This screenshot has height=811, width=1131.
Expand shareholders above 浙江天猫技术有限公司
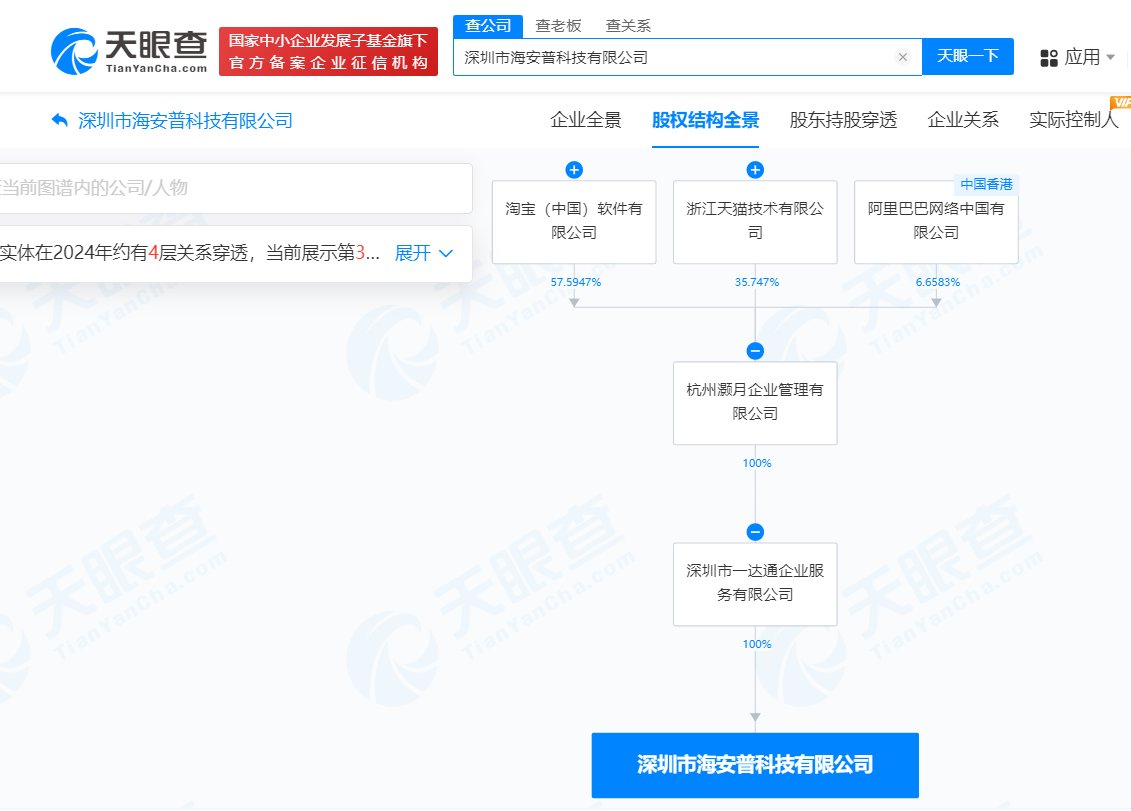coord(755,170)
